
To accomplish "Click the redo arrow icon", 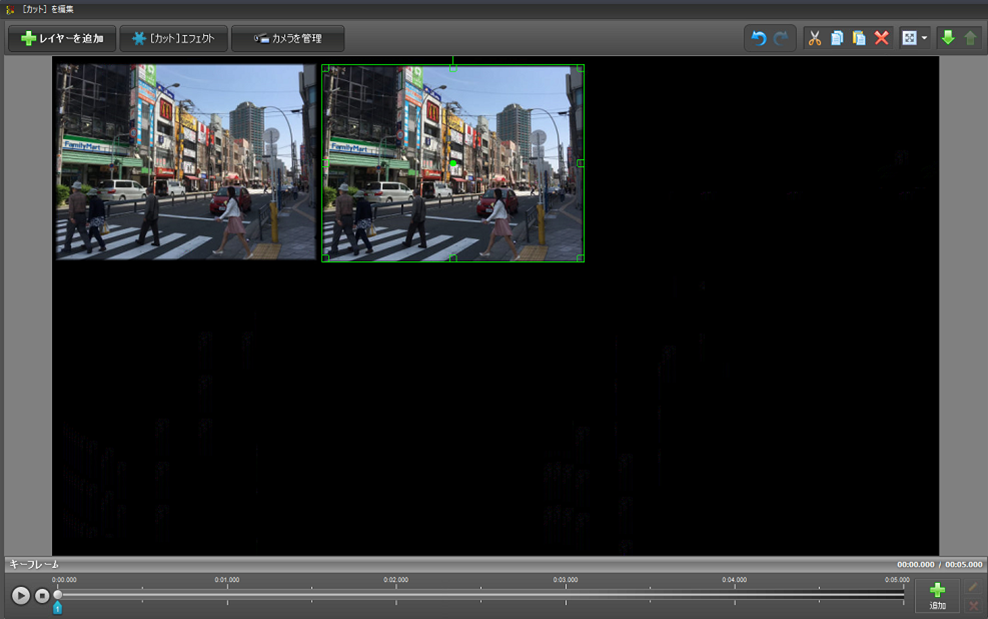I will 781,39.
